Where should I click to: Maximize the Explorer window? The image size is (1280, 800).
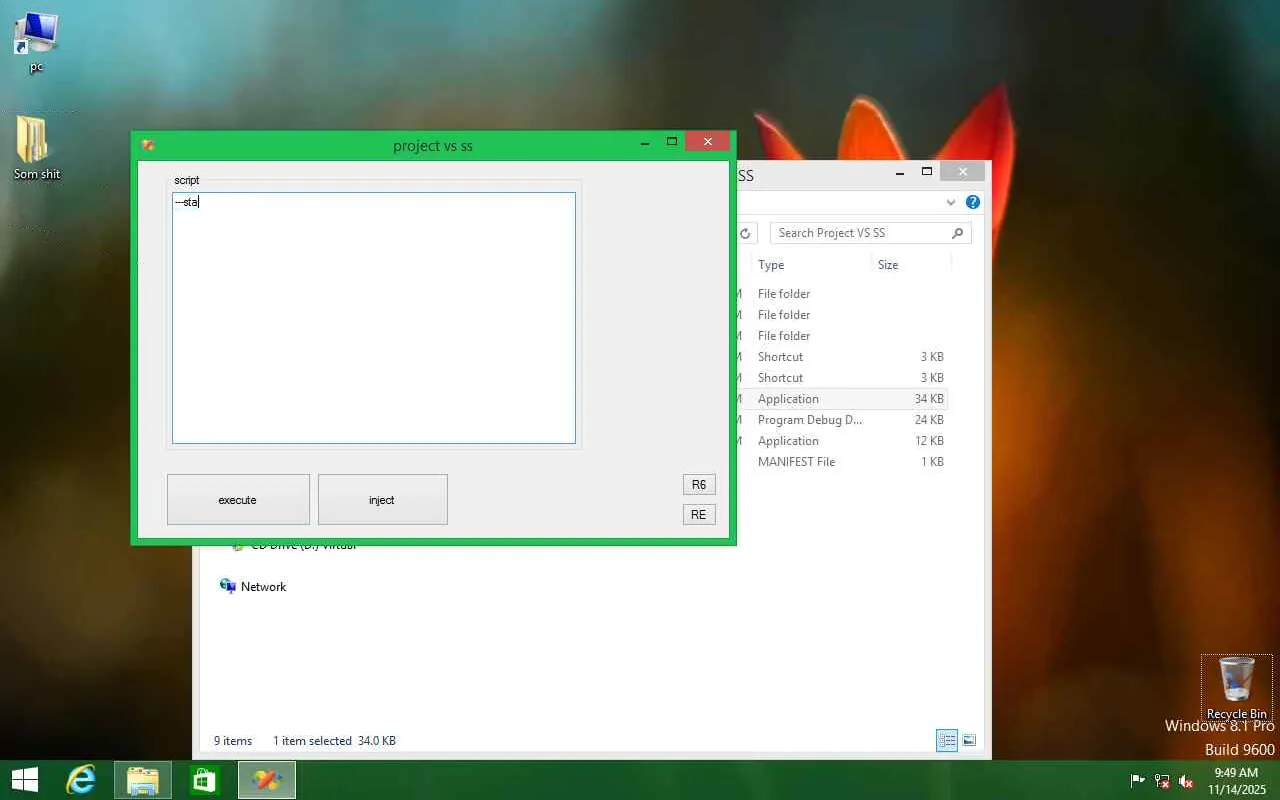coord(927,172)
